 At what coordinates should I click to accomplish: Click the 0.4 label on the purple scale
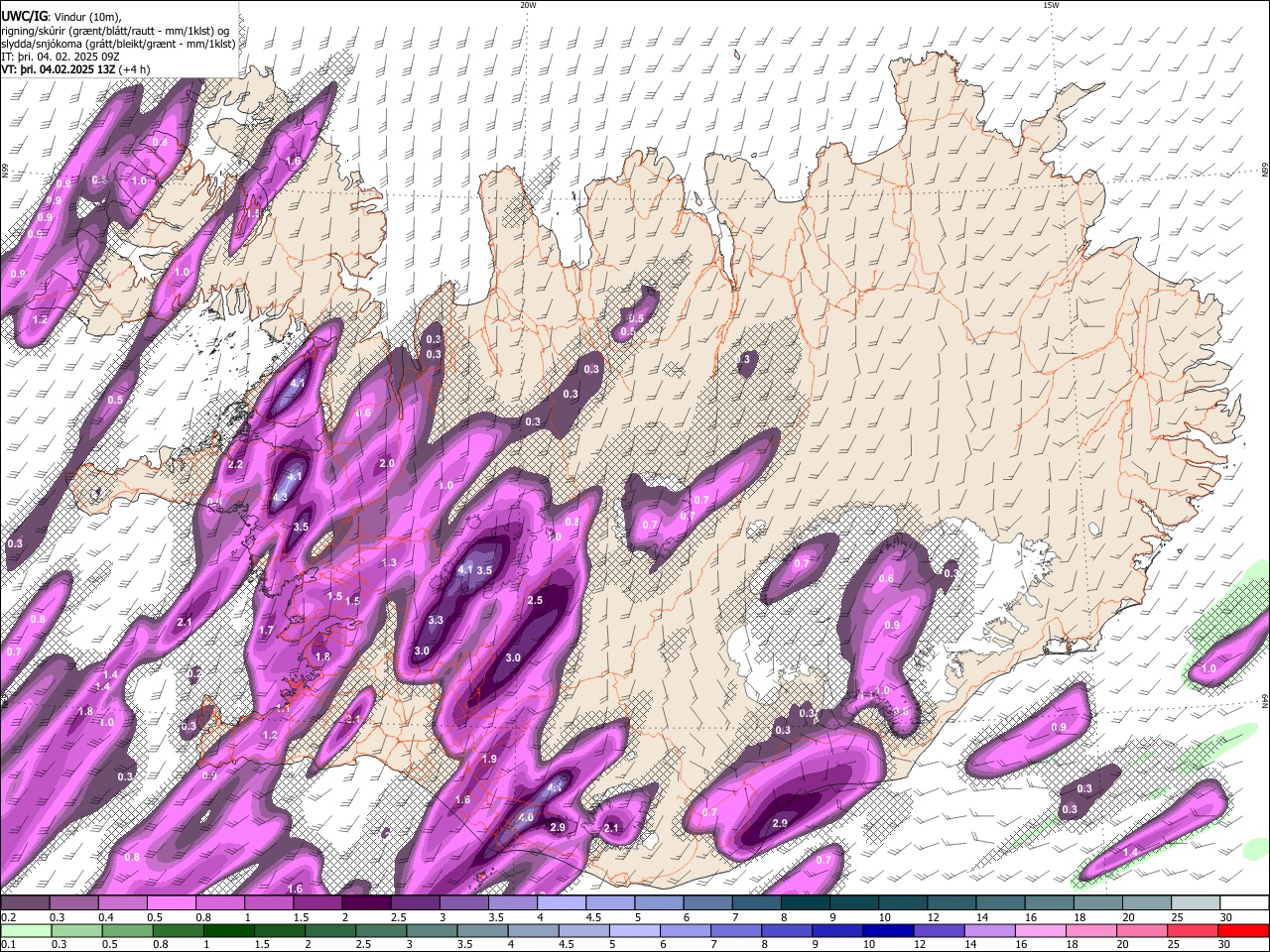click(105, 917)
